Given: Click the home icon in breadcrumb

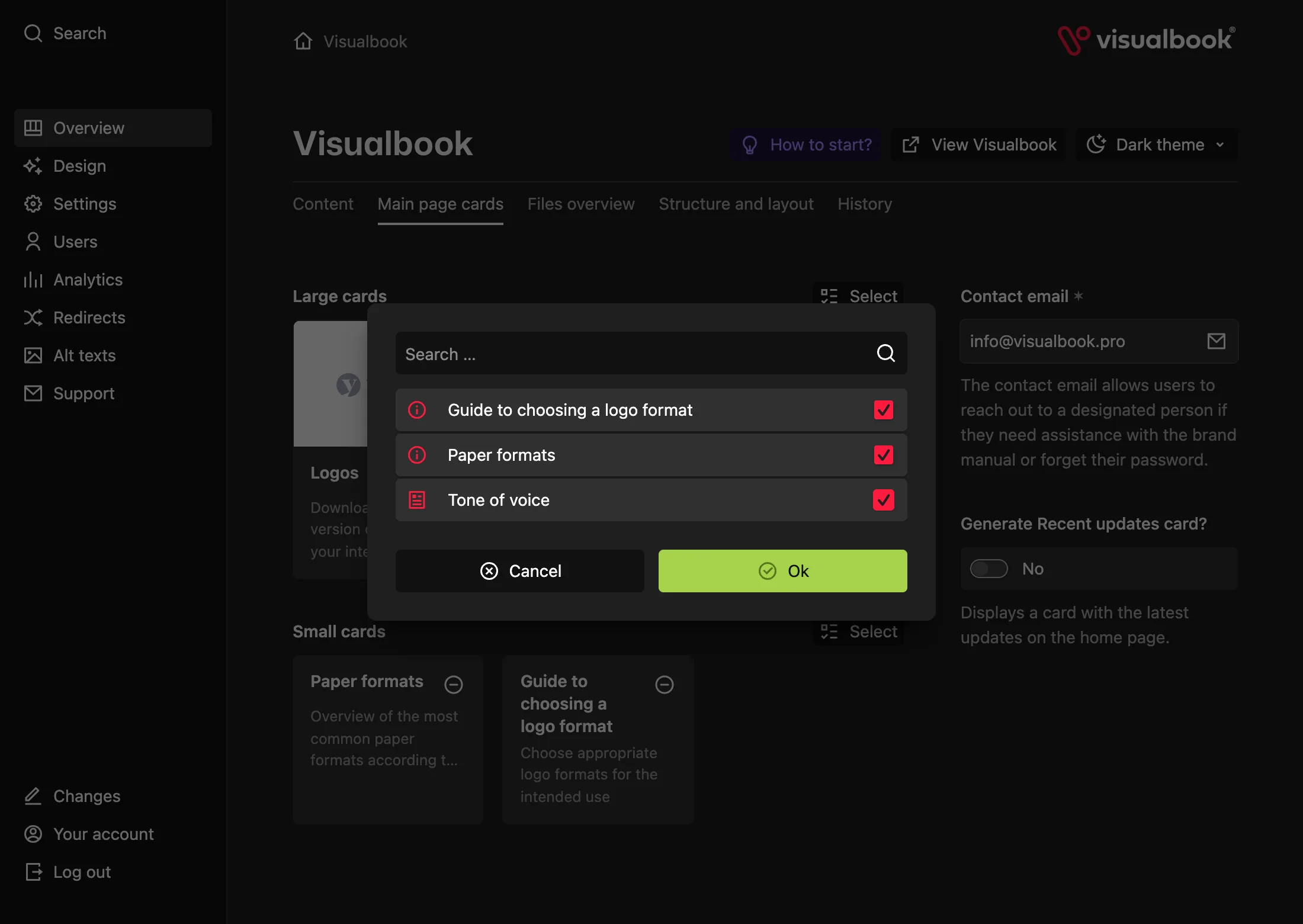Looking at the screenshot, I should point(303,41).
